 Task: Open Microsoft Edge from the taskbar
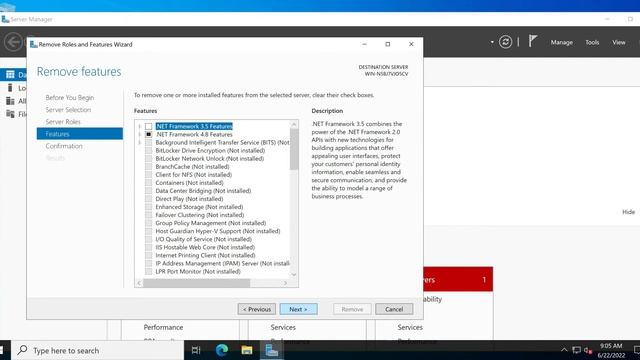click(x=222, y=350)
